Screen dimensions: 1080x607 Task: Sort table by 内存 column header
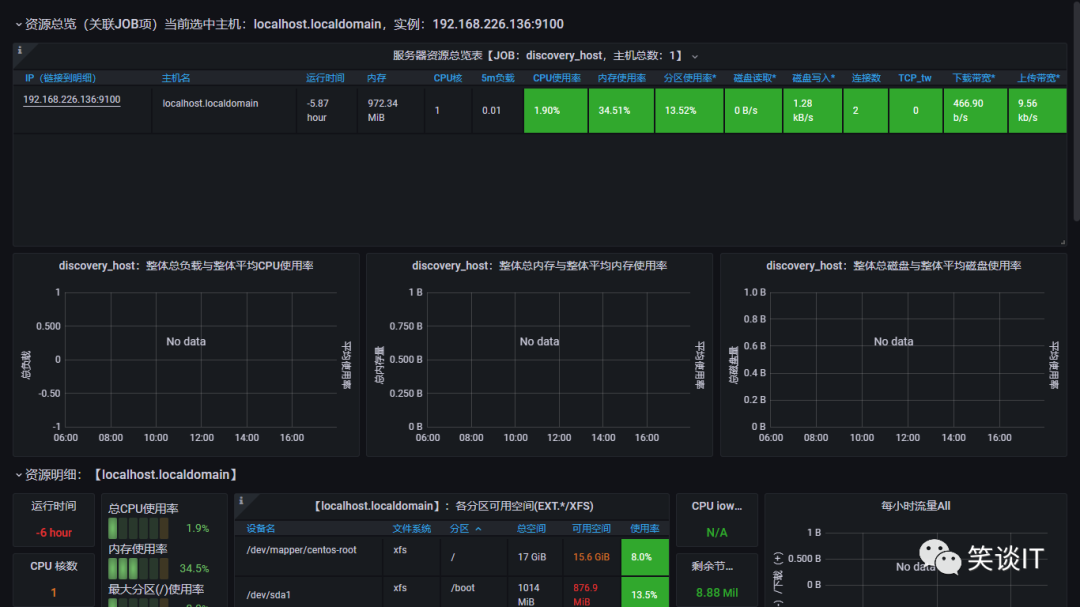(376, 78)
